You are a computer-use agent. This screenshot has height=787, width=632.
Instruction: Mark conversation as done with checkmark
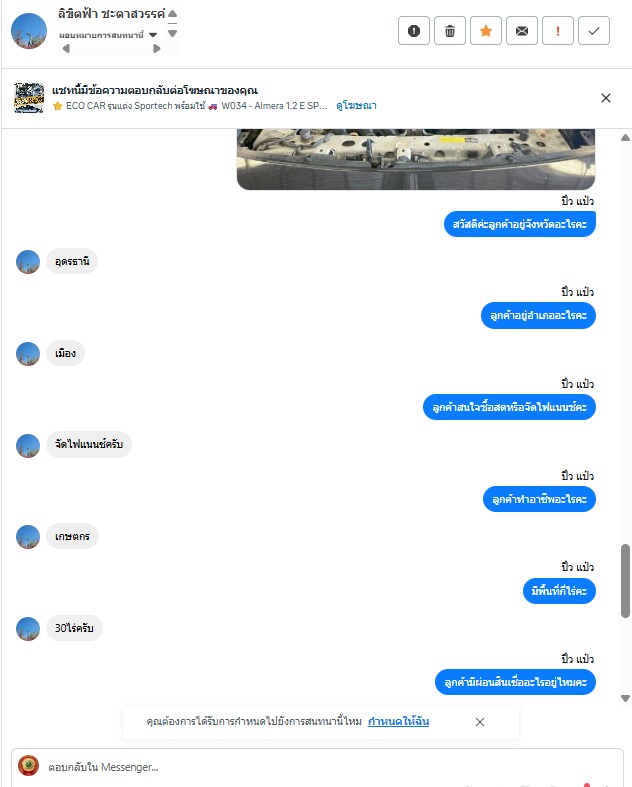(594, 31)
